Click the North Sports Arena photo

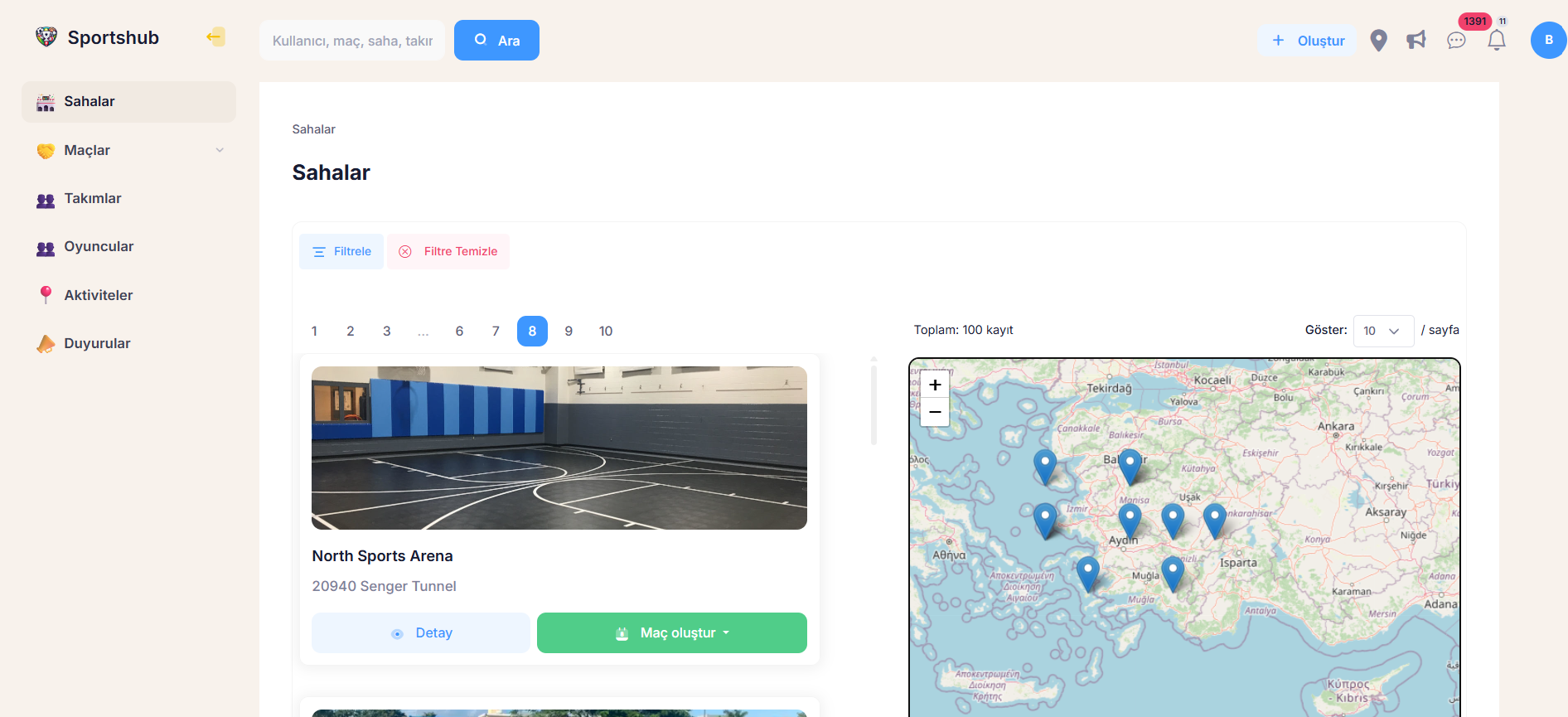[559, 448]
